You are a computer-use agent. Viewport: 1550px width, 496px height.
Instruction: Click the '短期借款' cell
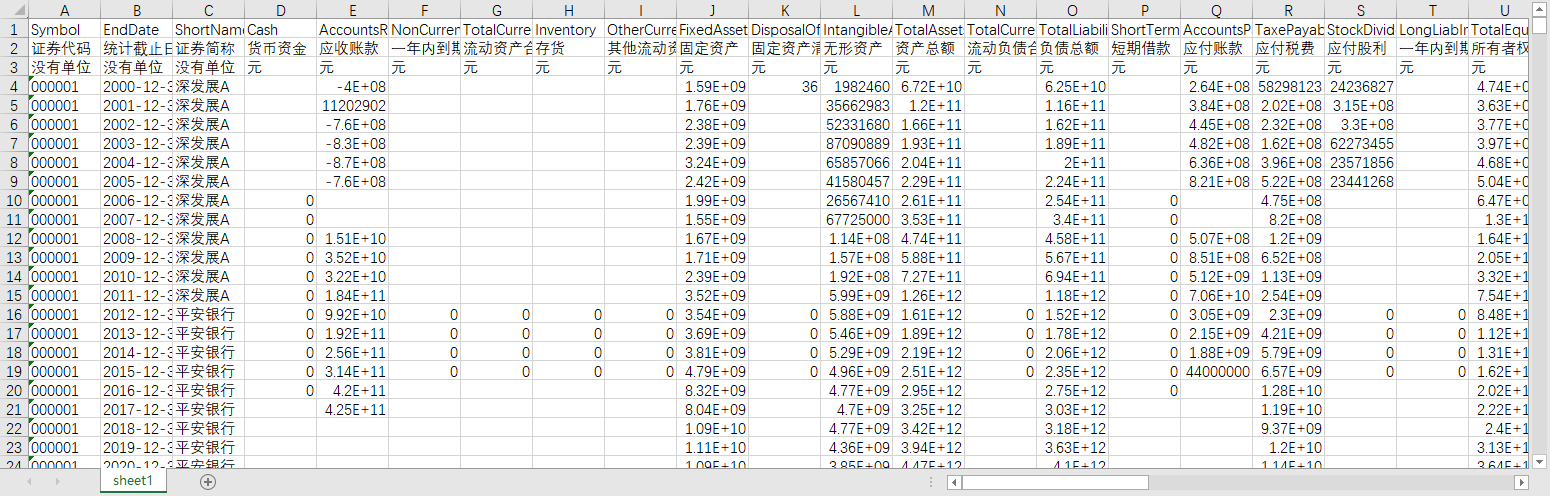pos(1144,49)
